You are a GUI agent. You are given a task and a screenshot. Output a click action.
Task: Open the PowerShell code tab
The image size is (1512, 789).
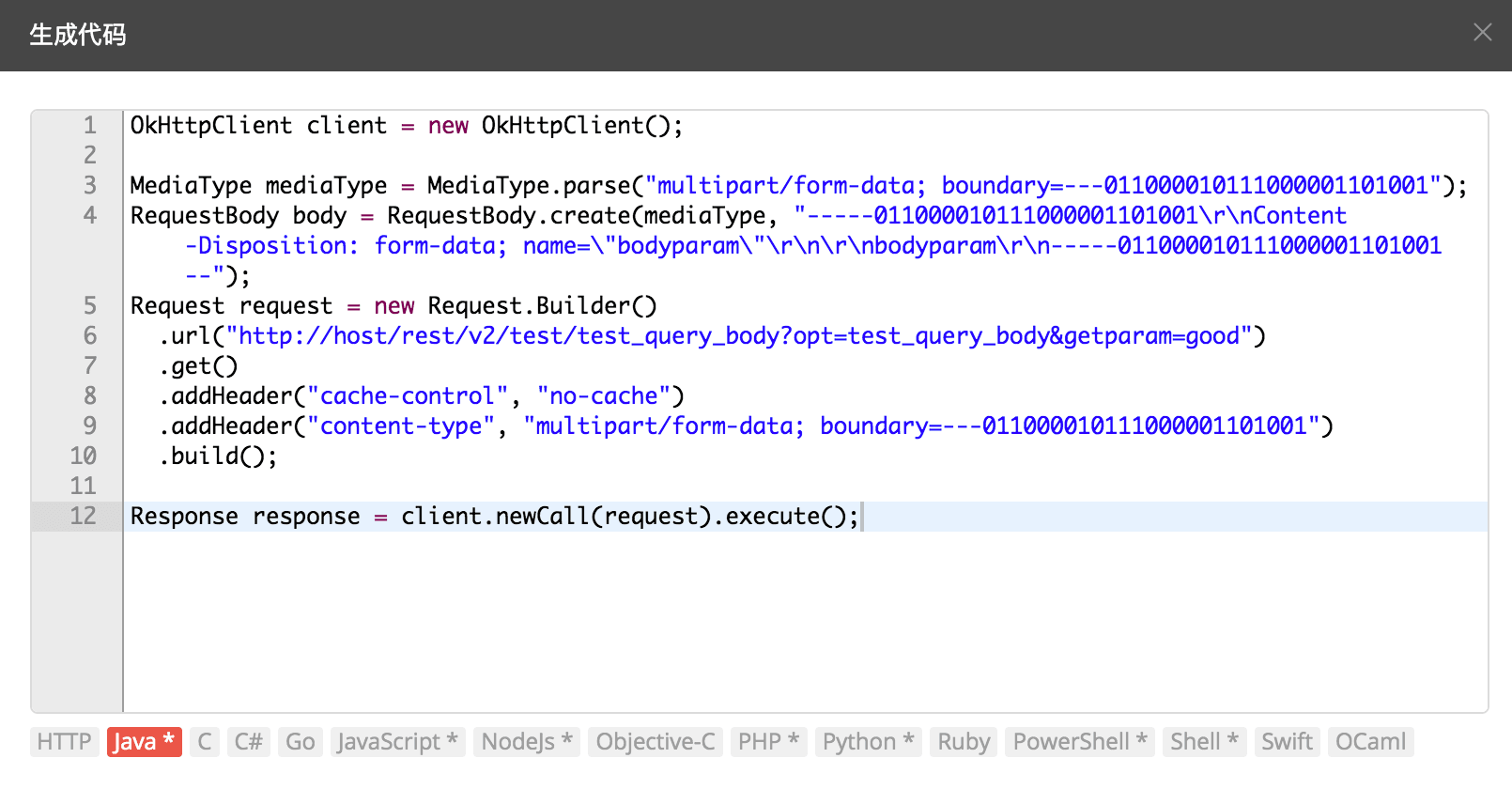[1079, 742]
